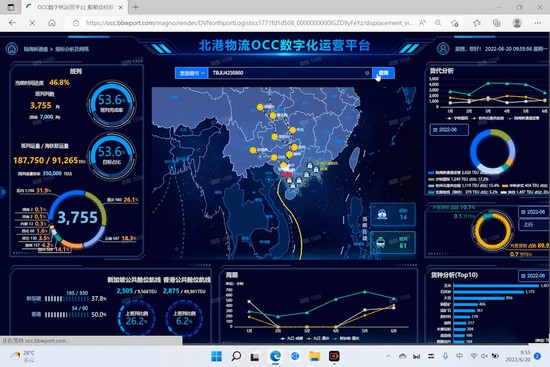Screen dimensions: 550x367
Task: Toggle the white series in the 货代分析 legend
Action: [x=458, y=118]
